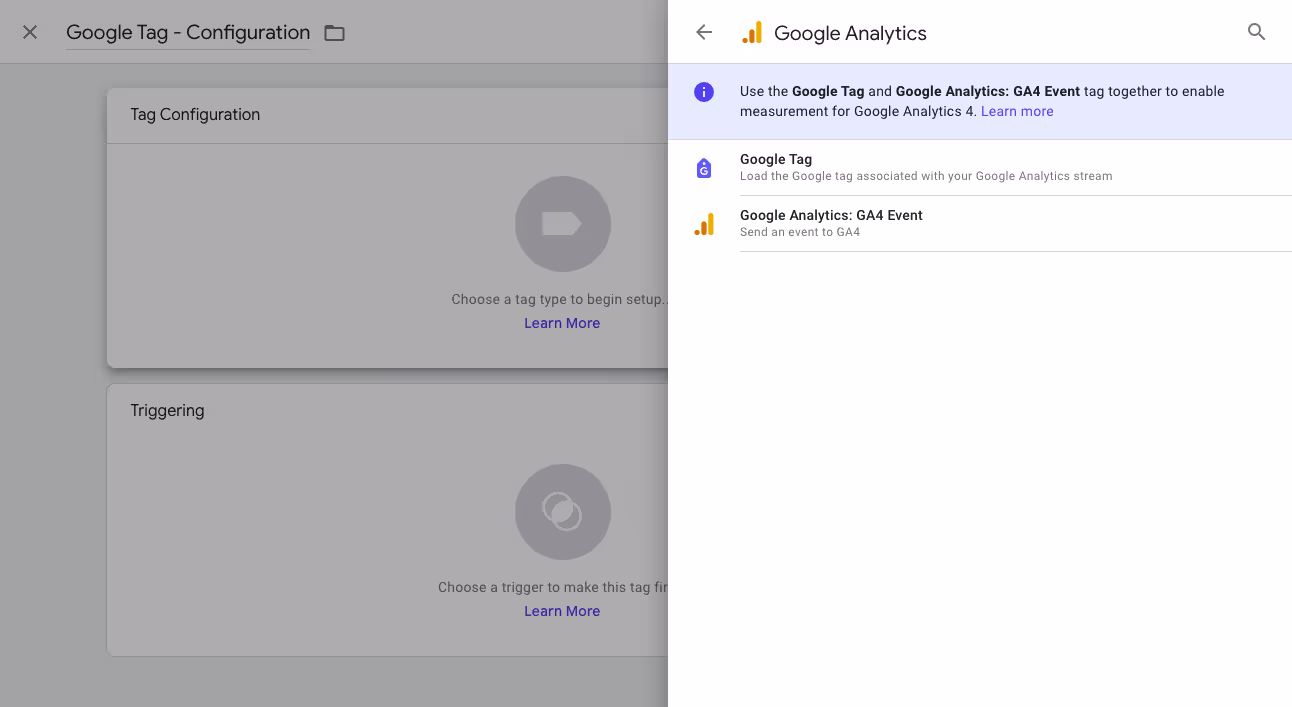Click 'Send an event to GA4' description
The width and height of the screenshot is (1292, 707).
(x=800, y=232)
